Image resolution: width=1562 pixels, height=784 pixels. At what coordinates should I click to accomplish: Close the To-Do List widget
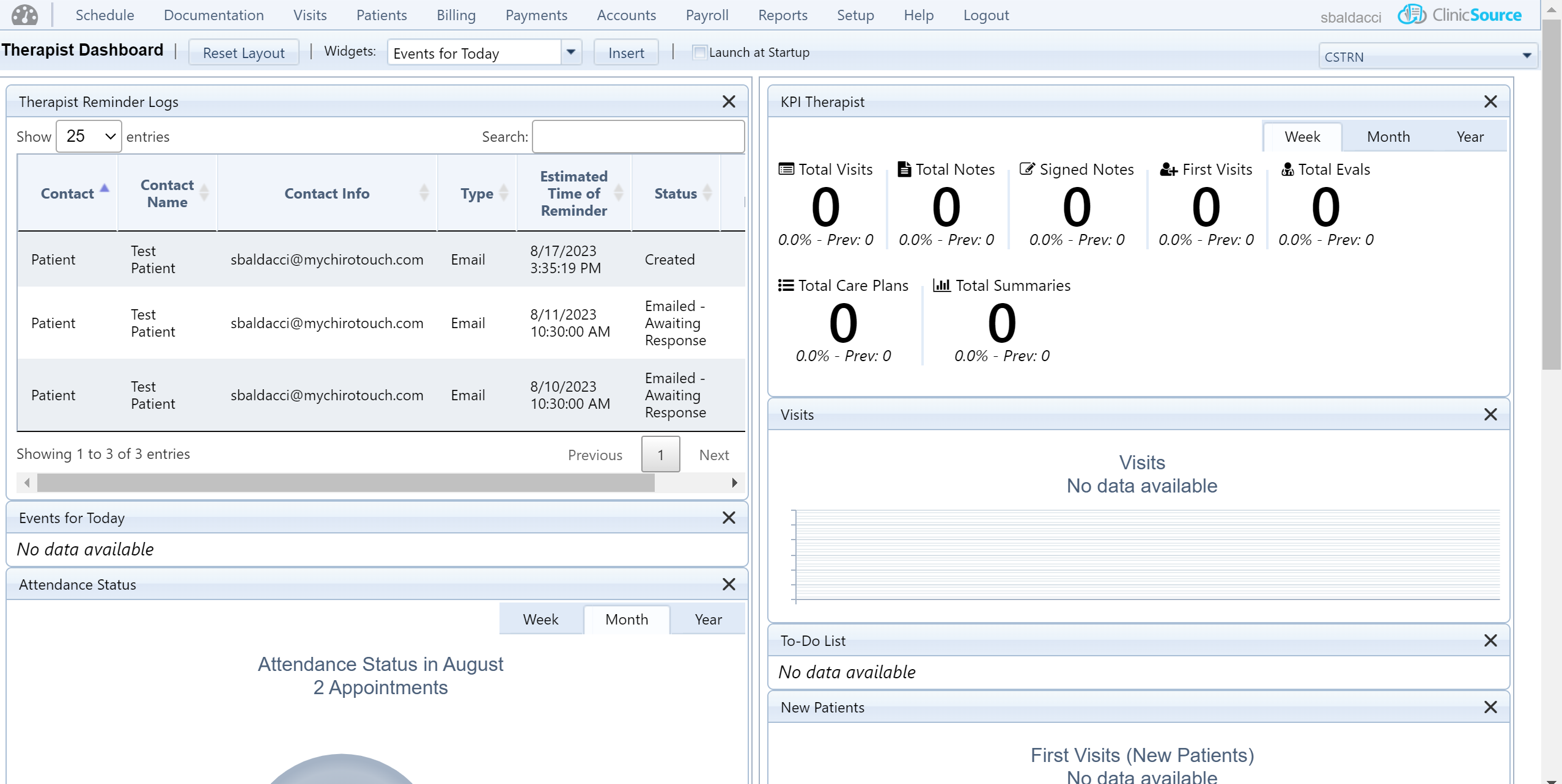click(x=1490, y=640)
